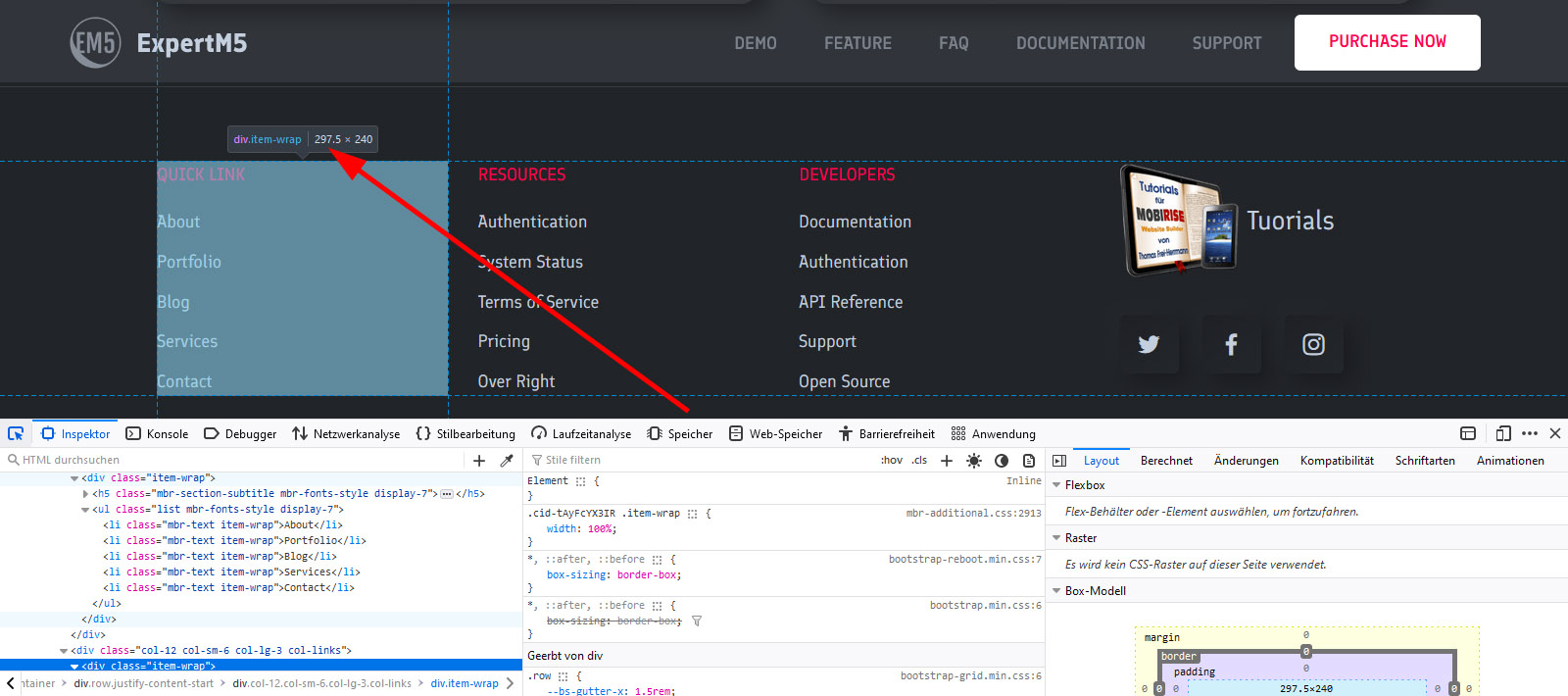1568x696 pixels.
Task: Activate the element picker tool
Action: (16, 433)
